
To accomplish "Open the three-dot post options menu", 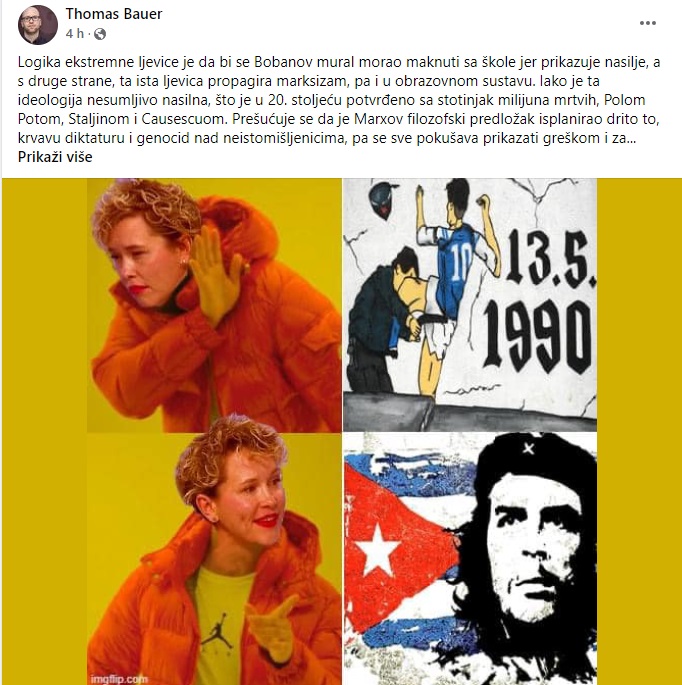I will coord(647,23).
